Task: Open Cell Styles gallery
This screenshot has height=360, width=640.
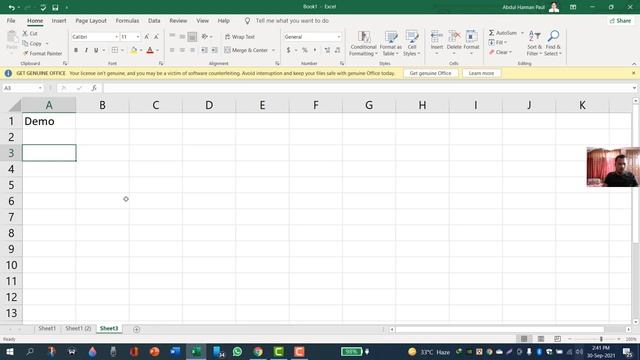Action: click(411, 43)
